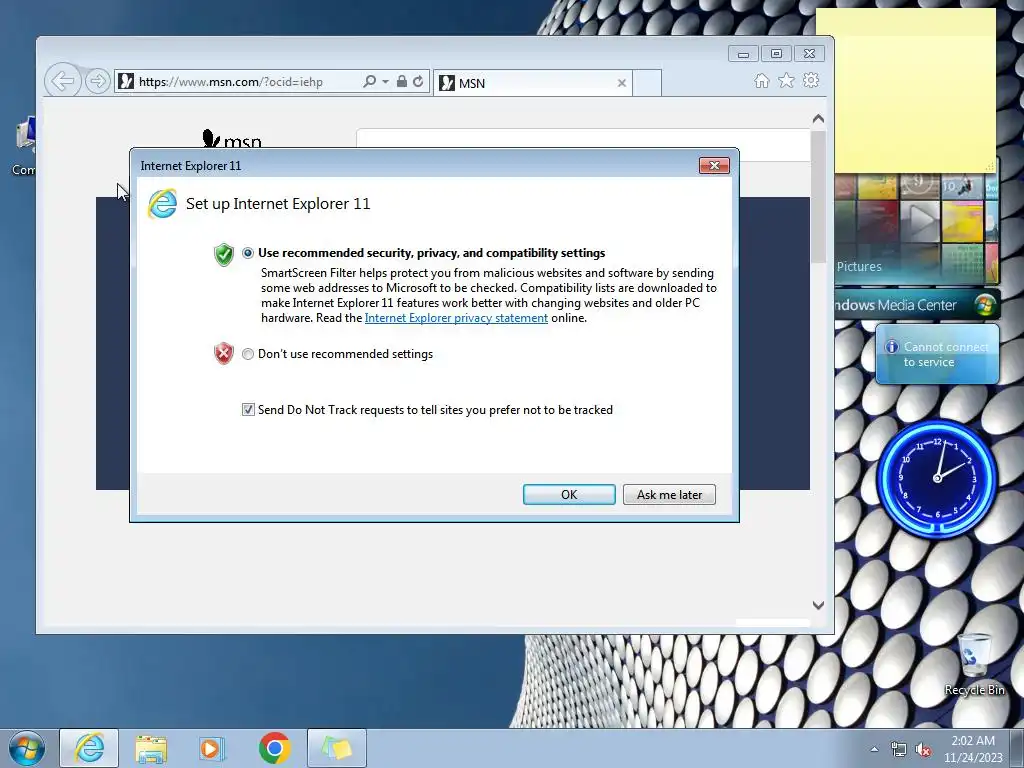Close the MSN tab
1024x768 pixels.
622,83
